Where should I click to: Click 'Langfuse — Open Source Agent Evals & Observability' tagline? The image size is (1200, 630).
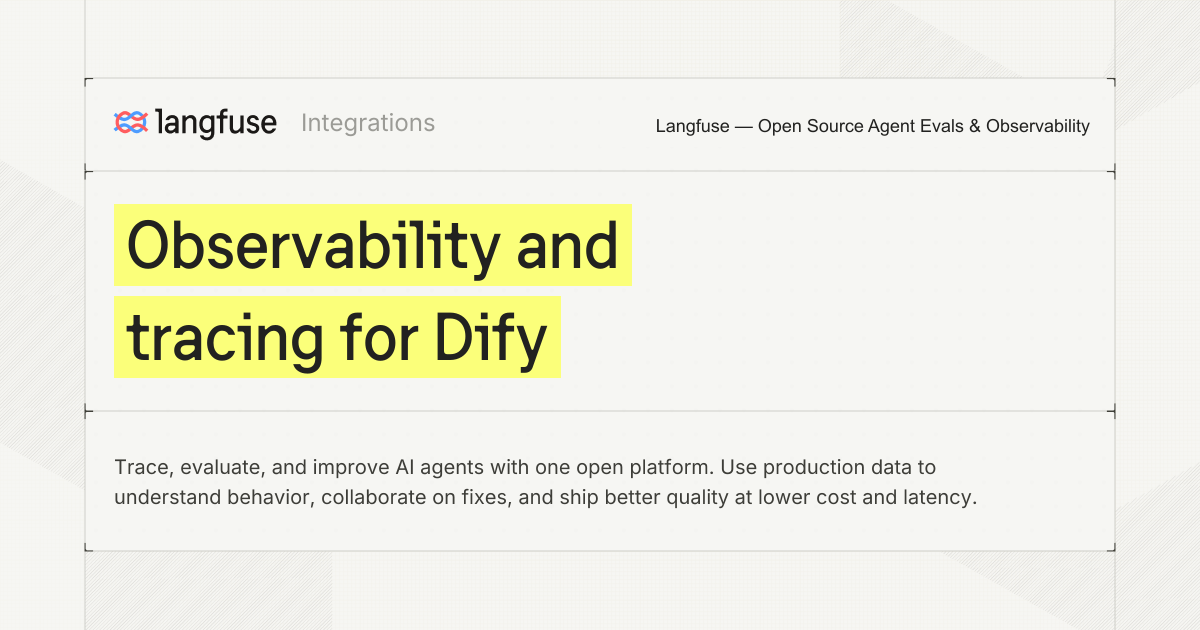(873, 126)
